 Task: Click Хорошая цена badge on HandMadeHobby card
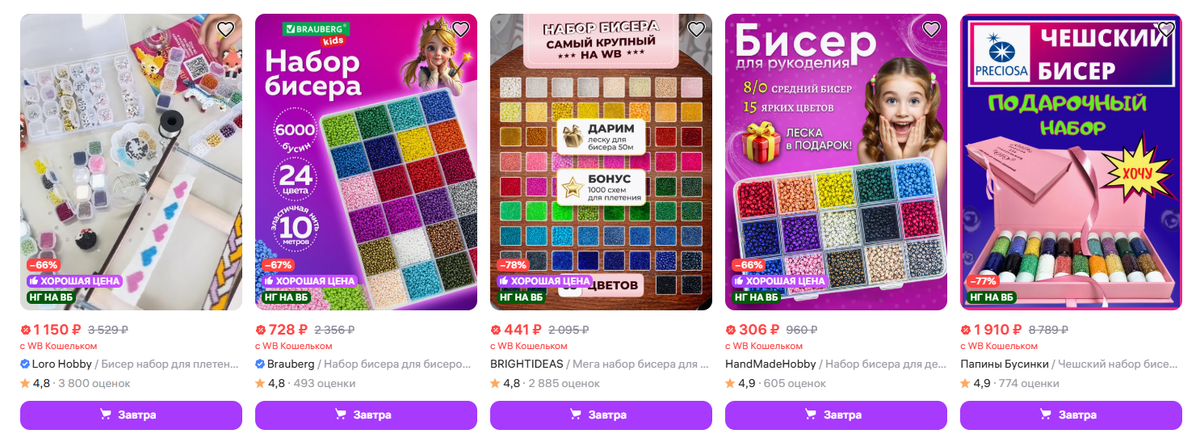[x=777, y=281]
